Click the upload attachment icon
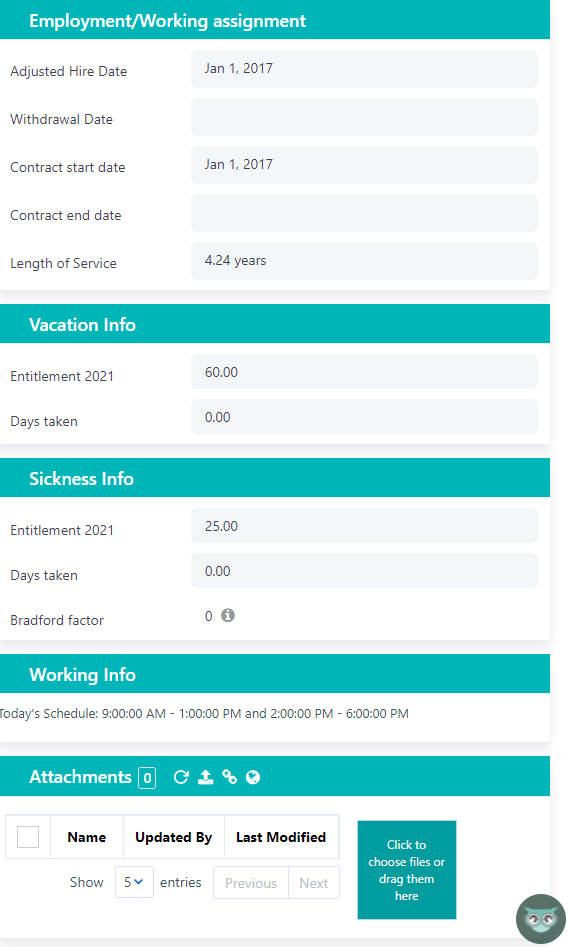The image size is (569, 947). click(x=205, y=777)
